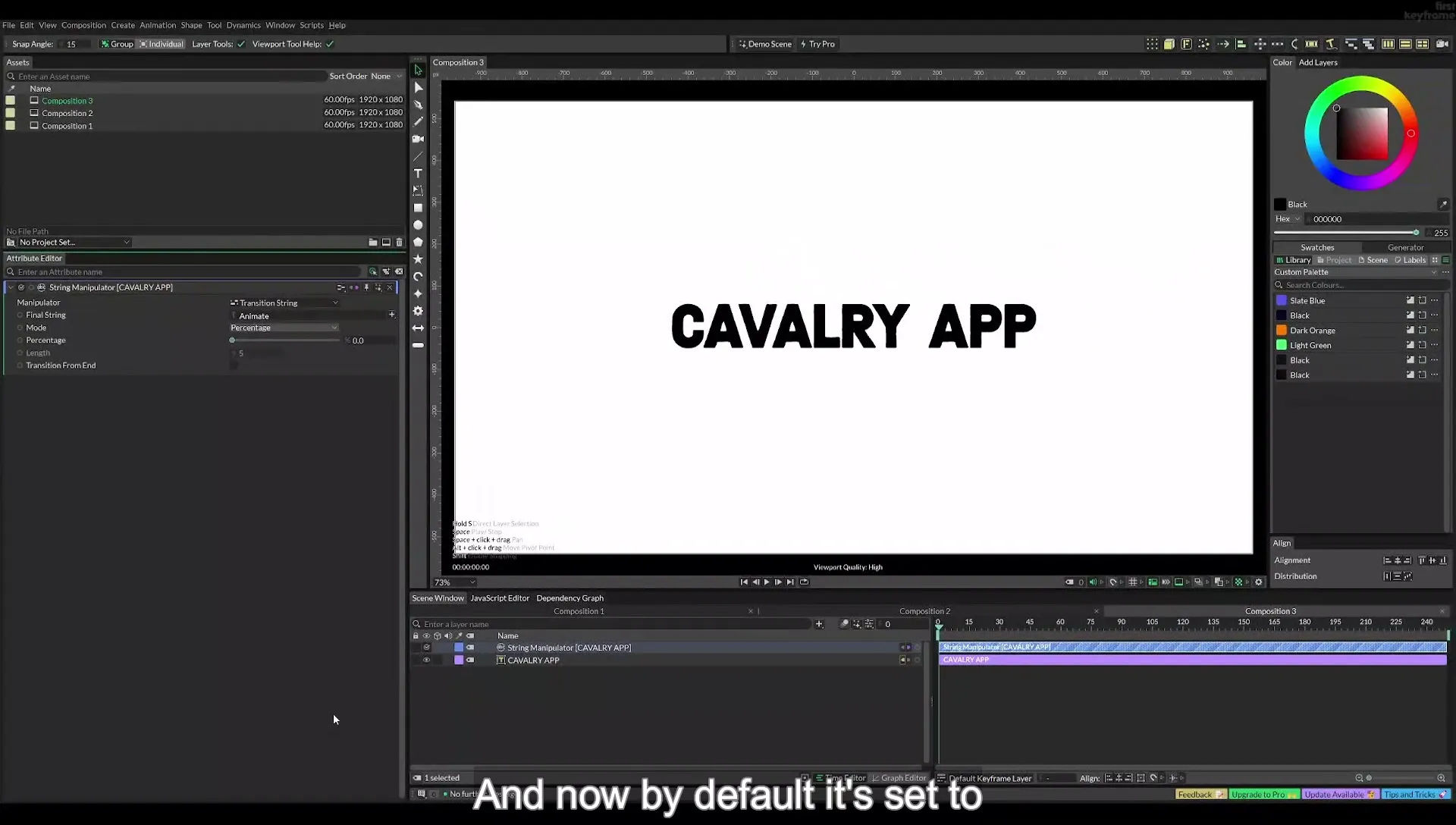Toggle visibility of the CAVALRY APP text layer
This screenshot has height=825, width=1456.
pos(426,660)
